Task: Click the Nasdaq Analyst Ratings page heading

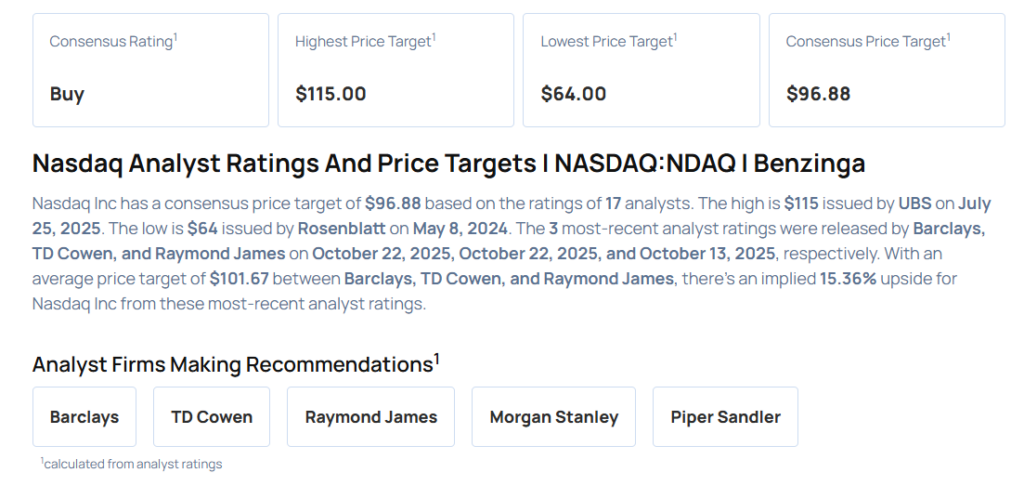Action: point(448,163)
